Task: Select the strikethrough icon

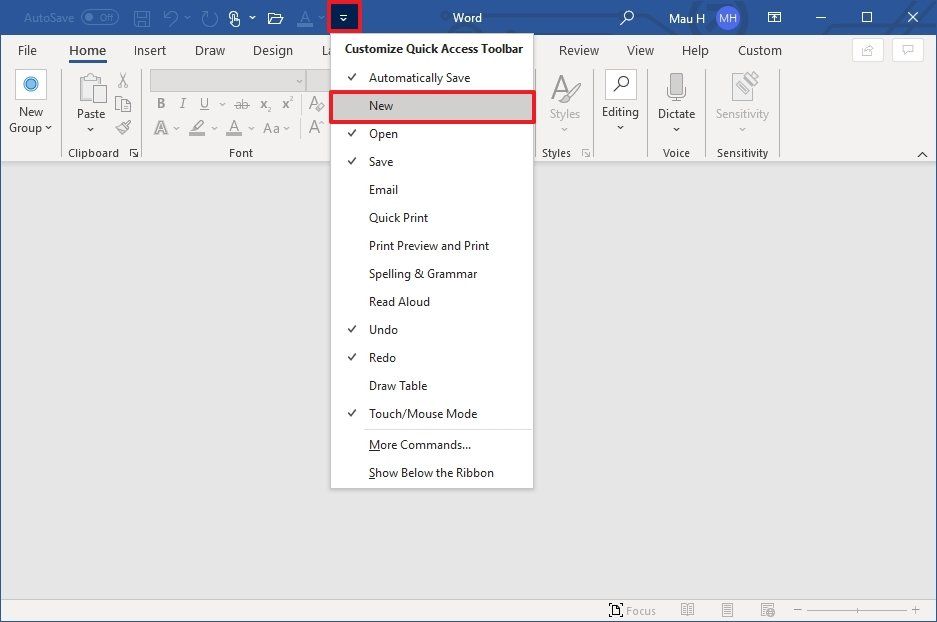Action: click(x=240, y=103)
